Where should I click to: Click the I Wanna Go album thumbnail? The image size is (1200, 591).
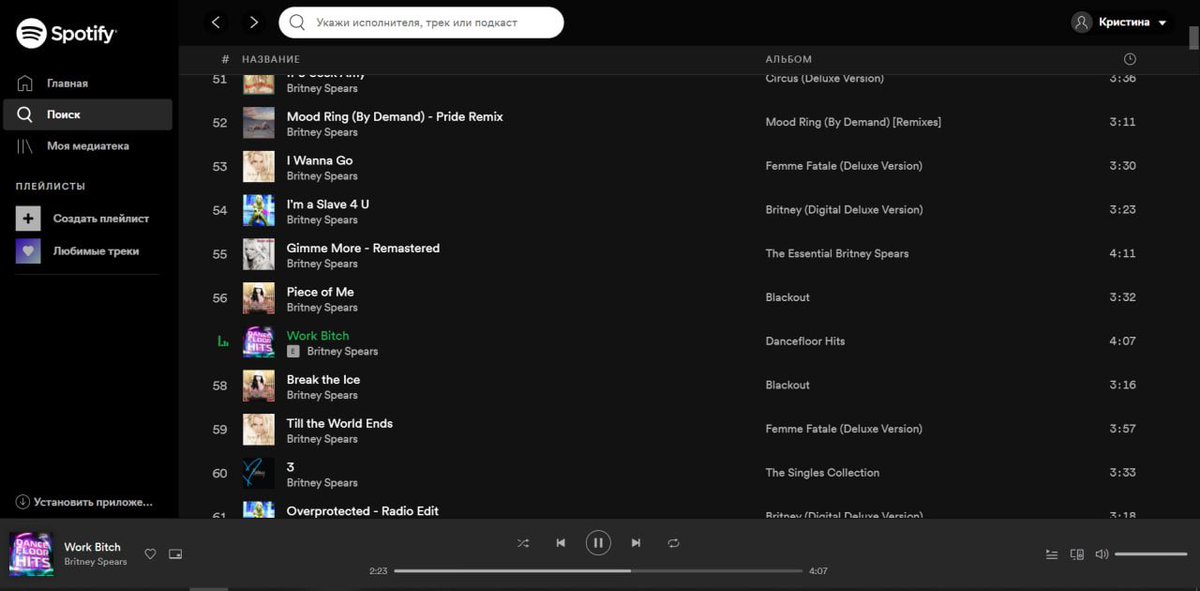pos(259,167)
